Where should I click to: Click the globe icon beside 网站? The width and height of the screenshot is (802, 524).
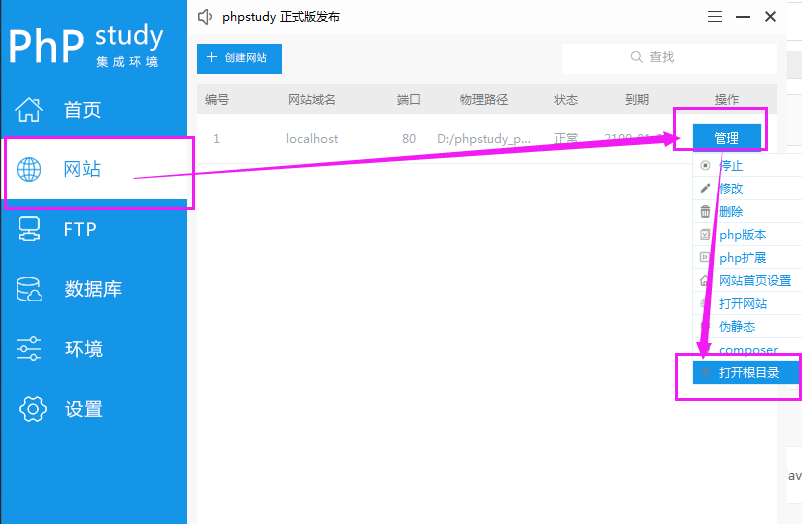click(29, 169)
